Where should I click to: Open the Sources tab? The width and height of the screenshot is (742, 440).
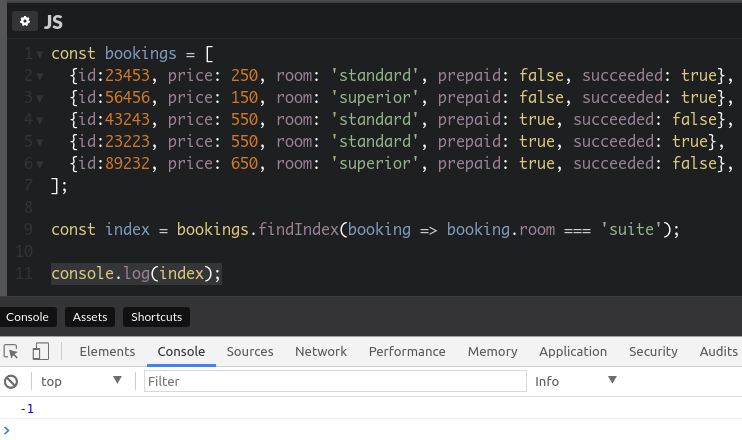click(x=250, y=352)
